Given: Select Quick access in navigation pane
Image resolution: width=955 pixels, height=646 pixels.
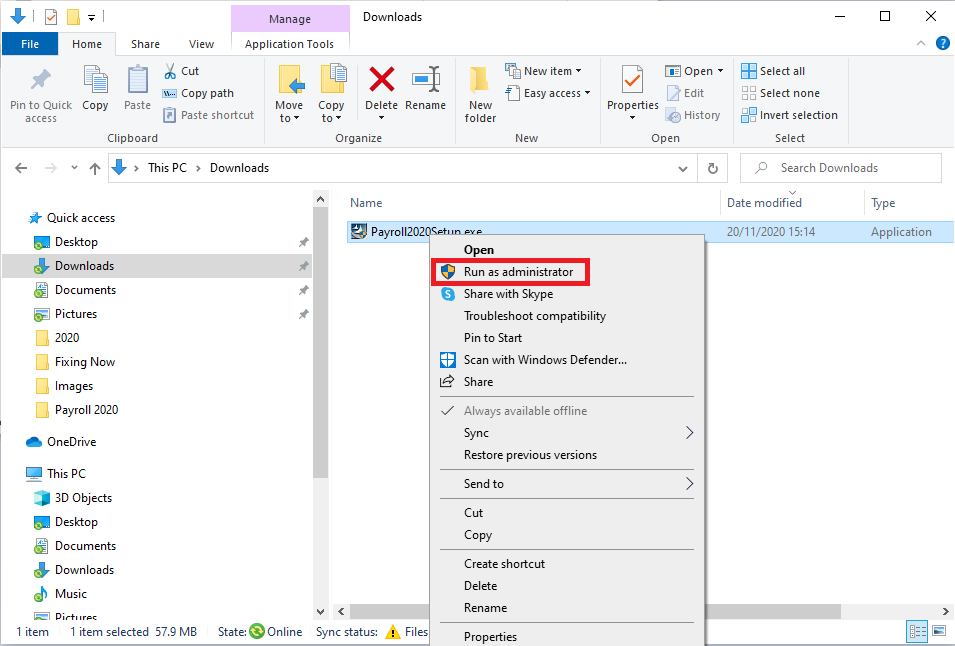Looking at the screenshot, I should [x=81, y=218].
